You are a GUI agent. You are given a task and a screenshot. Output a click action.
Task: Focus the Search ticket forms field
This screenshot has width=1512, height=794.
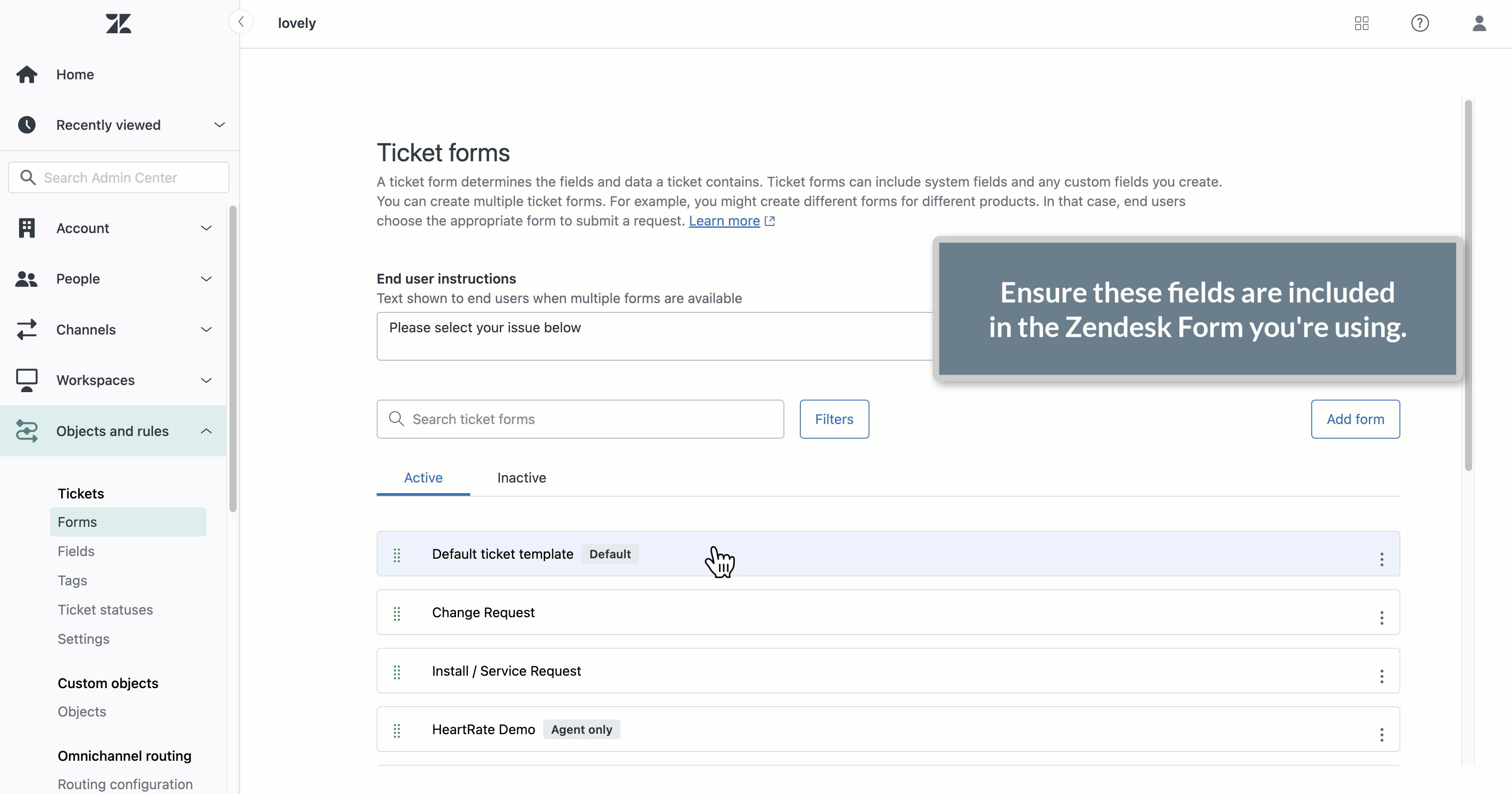[x=580, y=419]
